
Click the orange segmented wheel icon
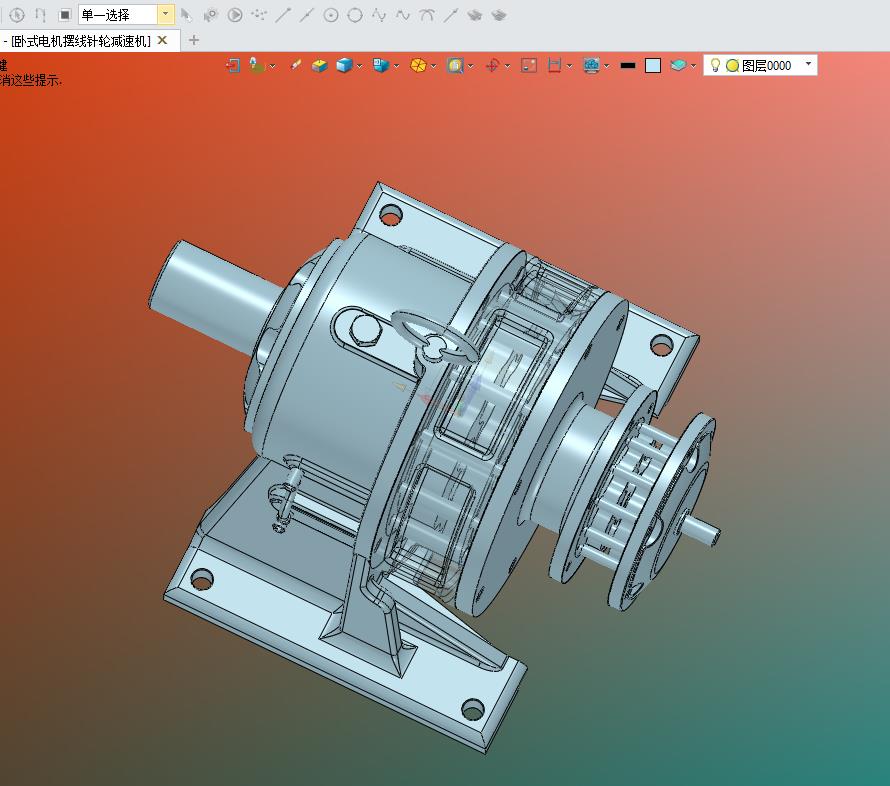(418, 66)
